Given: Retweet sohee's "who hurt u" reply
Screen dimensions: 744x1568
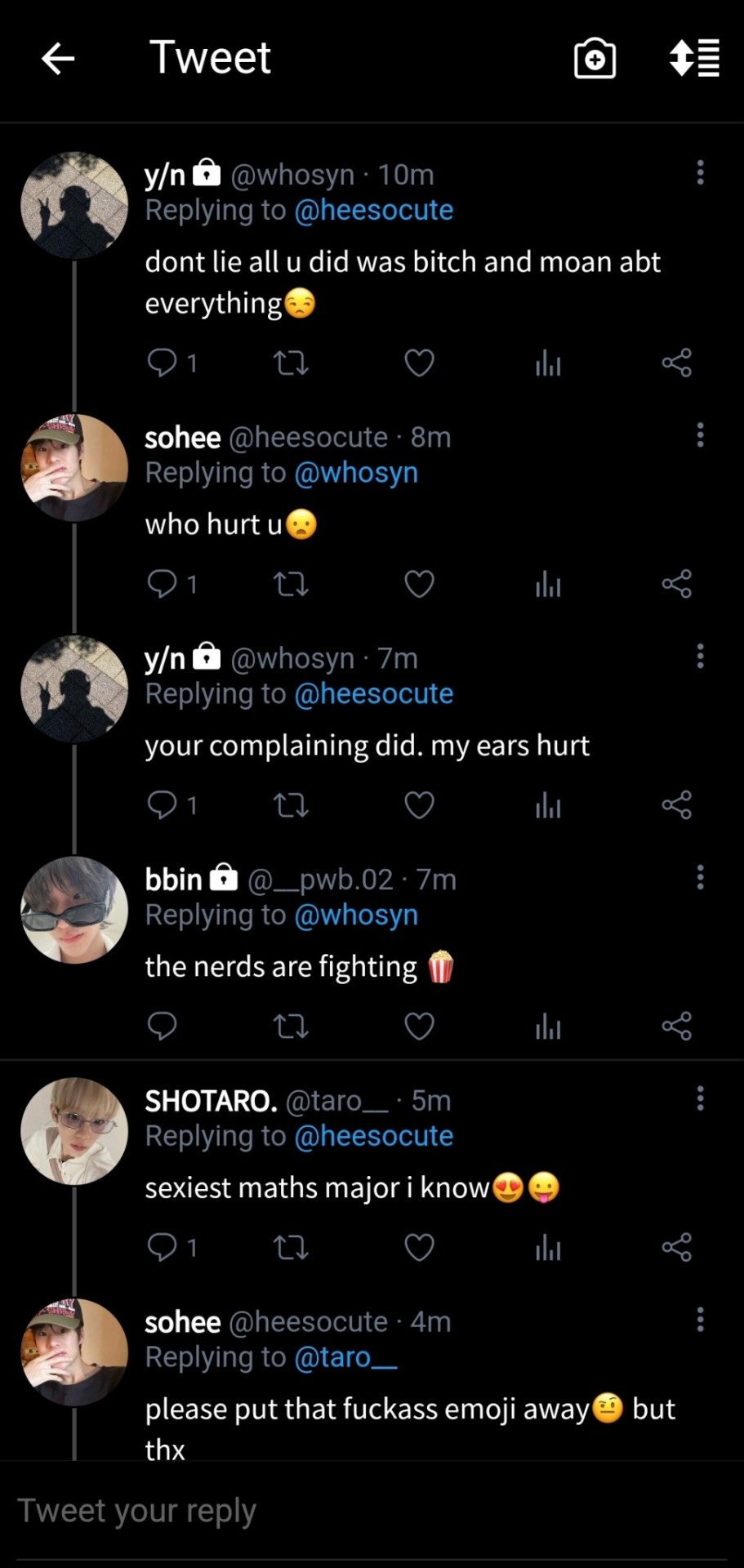Looking at the screenshot, I should click(x=291, y=584).
